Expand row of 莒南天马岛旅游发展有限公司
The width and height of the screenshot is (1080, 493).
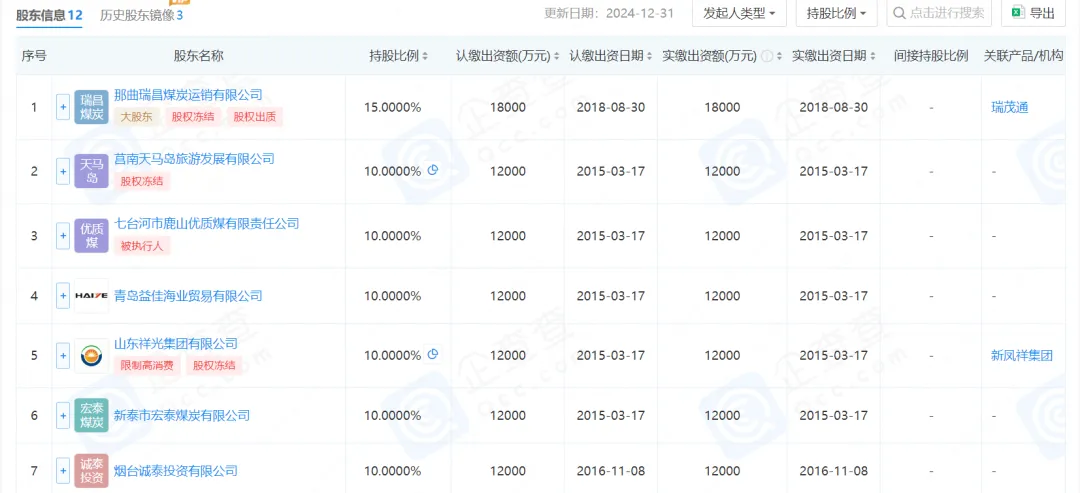point(63,171)
